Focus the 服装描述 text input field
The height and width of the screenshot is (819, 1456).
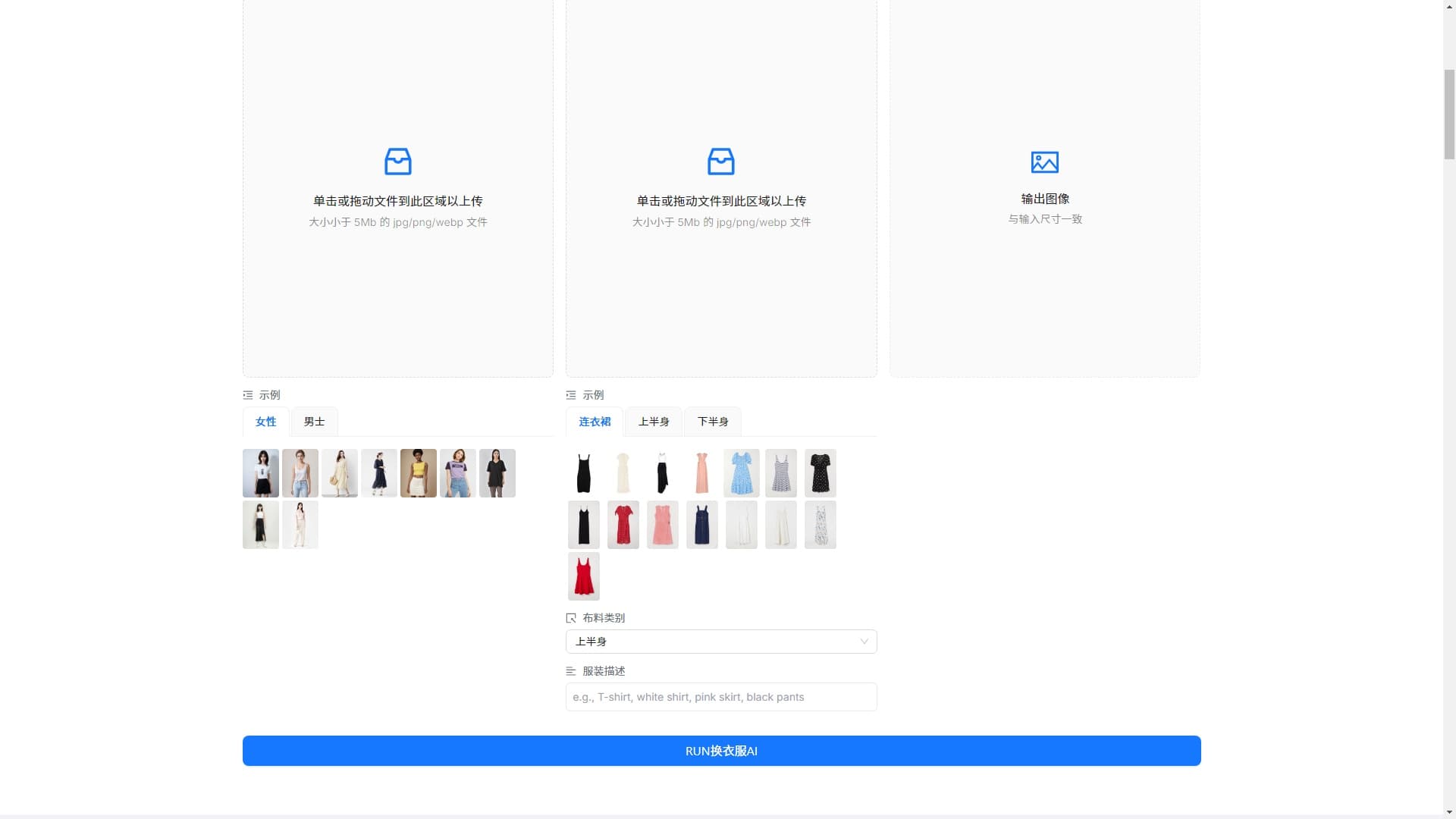(721, 697)
